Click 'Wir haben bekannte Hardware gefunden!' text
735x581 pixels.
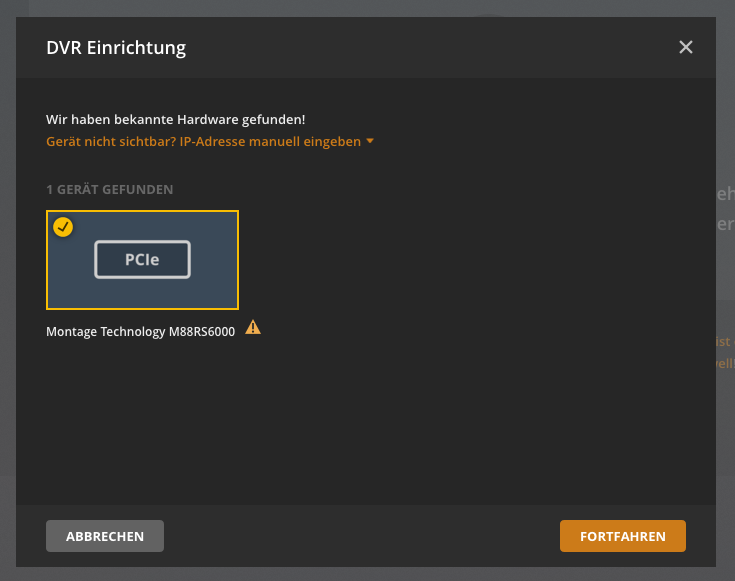[x=175, y=120]
